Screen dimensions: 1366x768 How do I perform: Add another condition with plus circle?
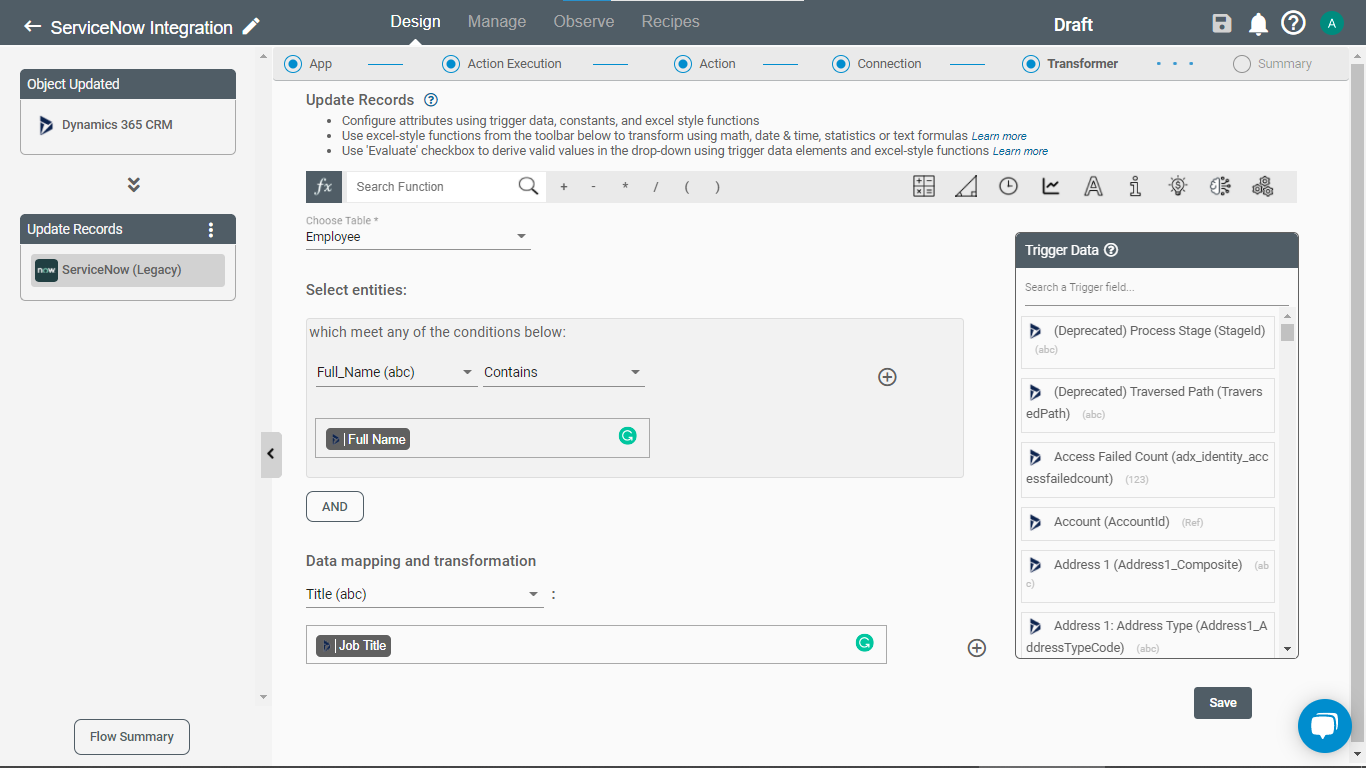(887, 377)
